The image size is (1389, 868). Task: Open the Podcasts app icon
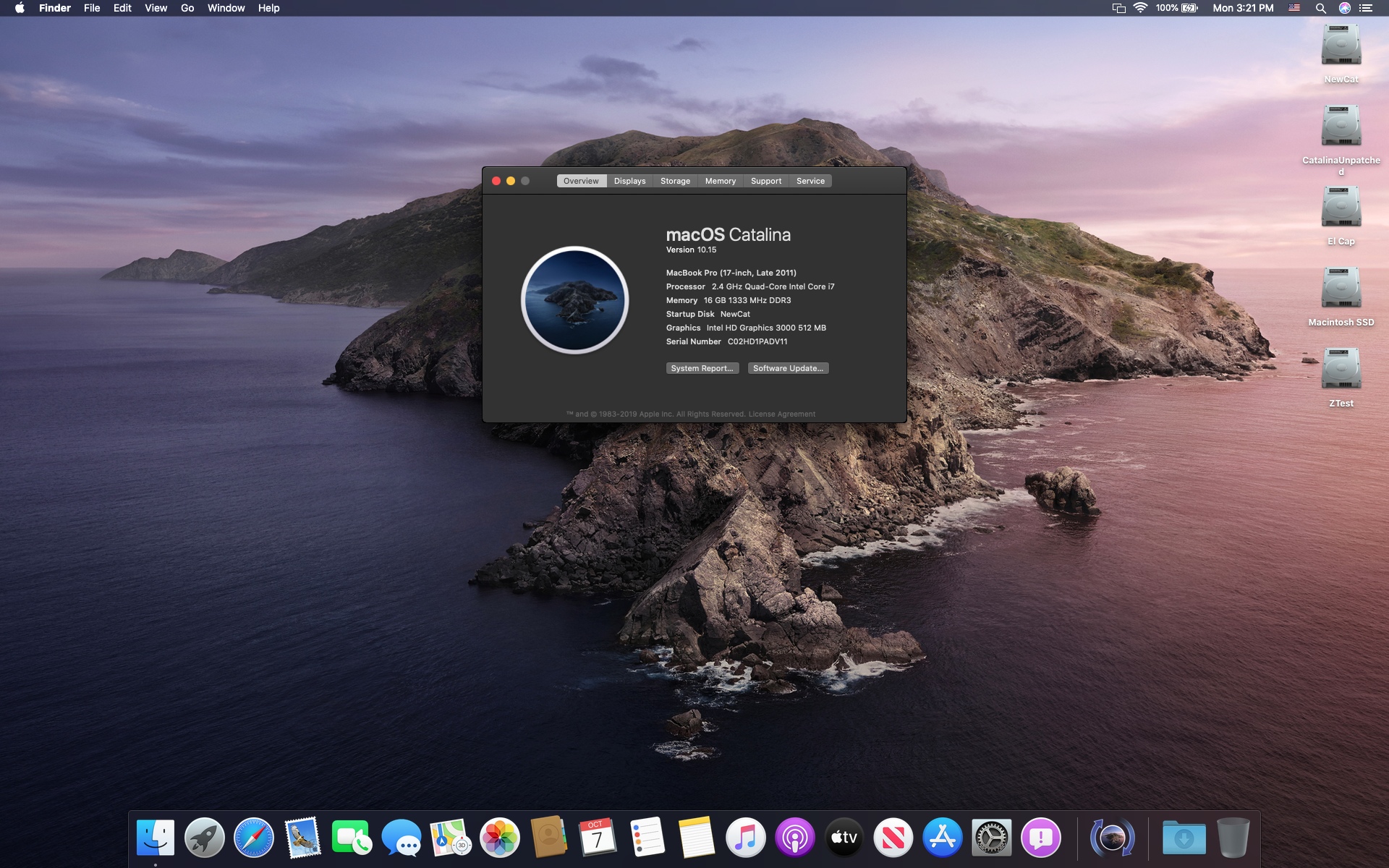pyautogui.click(x=795, y=838)
